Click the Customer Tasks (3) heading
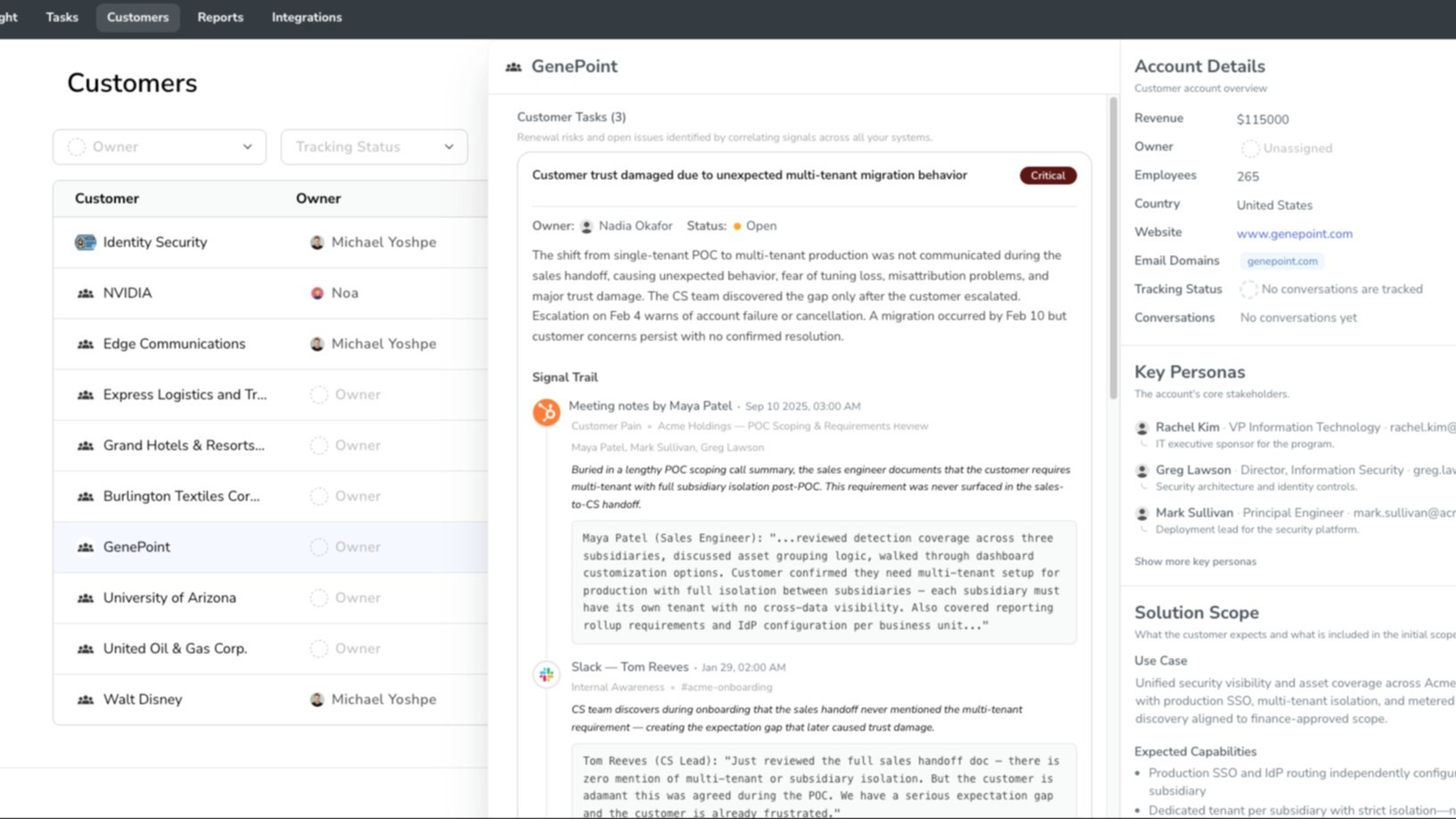Screen dimensions: 1456x819 click(572, 118)
